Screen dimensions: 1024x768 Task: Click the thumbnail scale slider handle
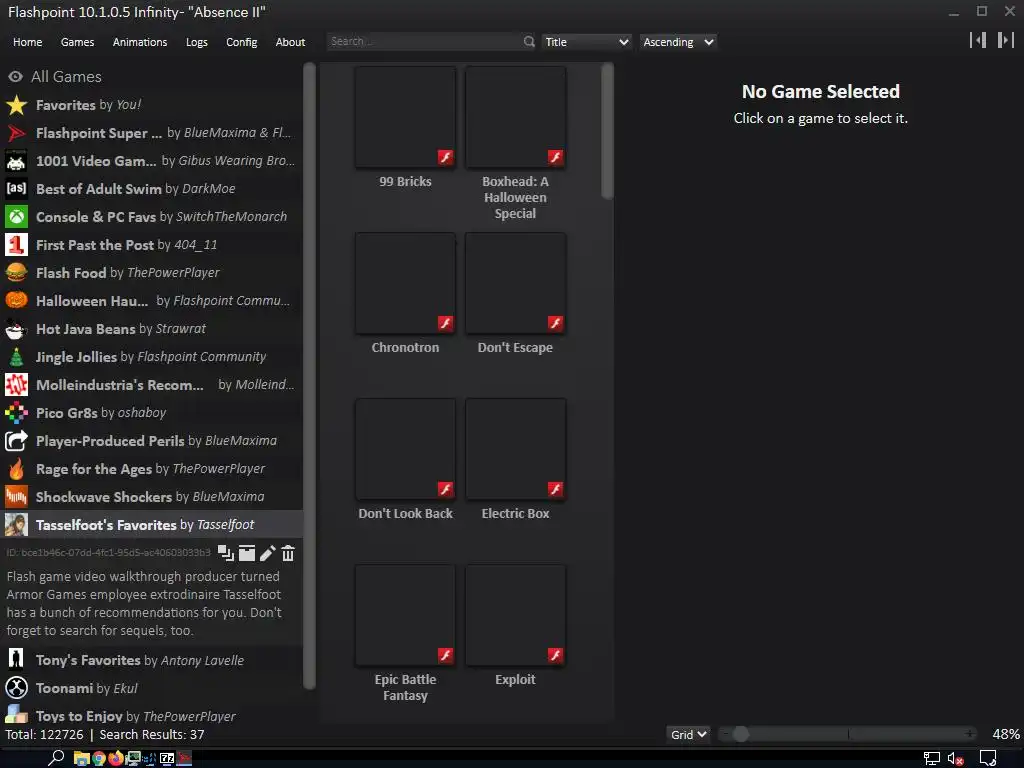(x=741, y=734)
